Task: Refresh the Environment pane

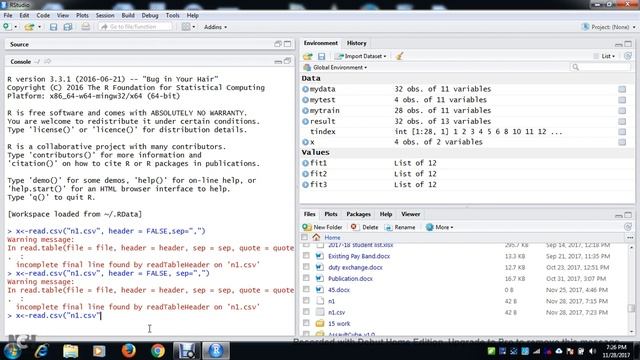Action: point(628,56)
